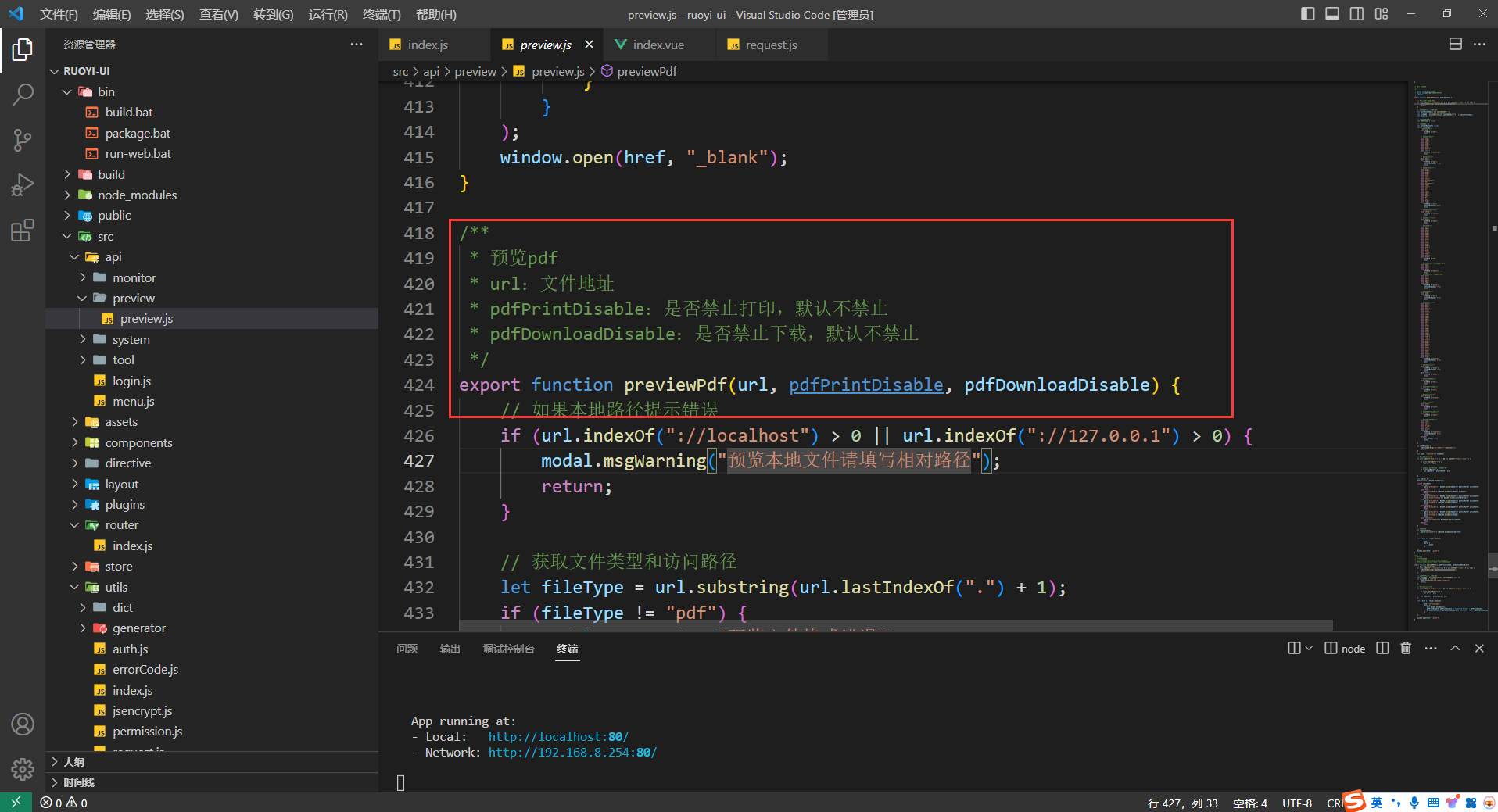
Task: Split the terminal panel
Action: [1382, 648]
